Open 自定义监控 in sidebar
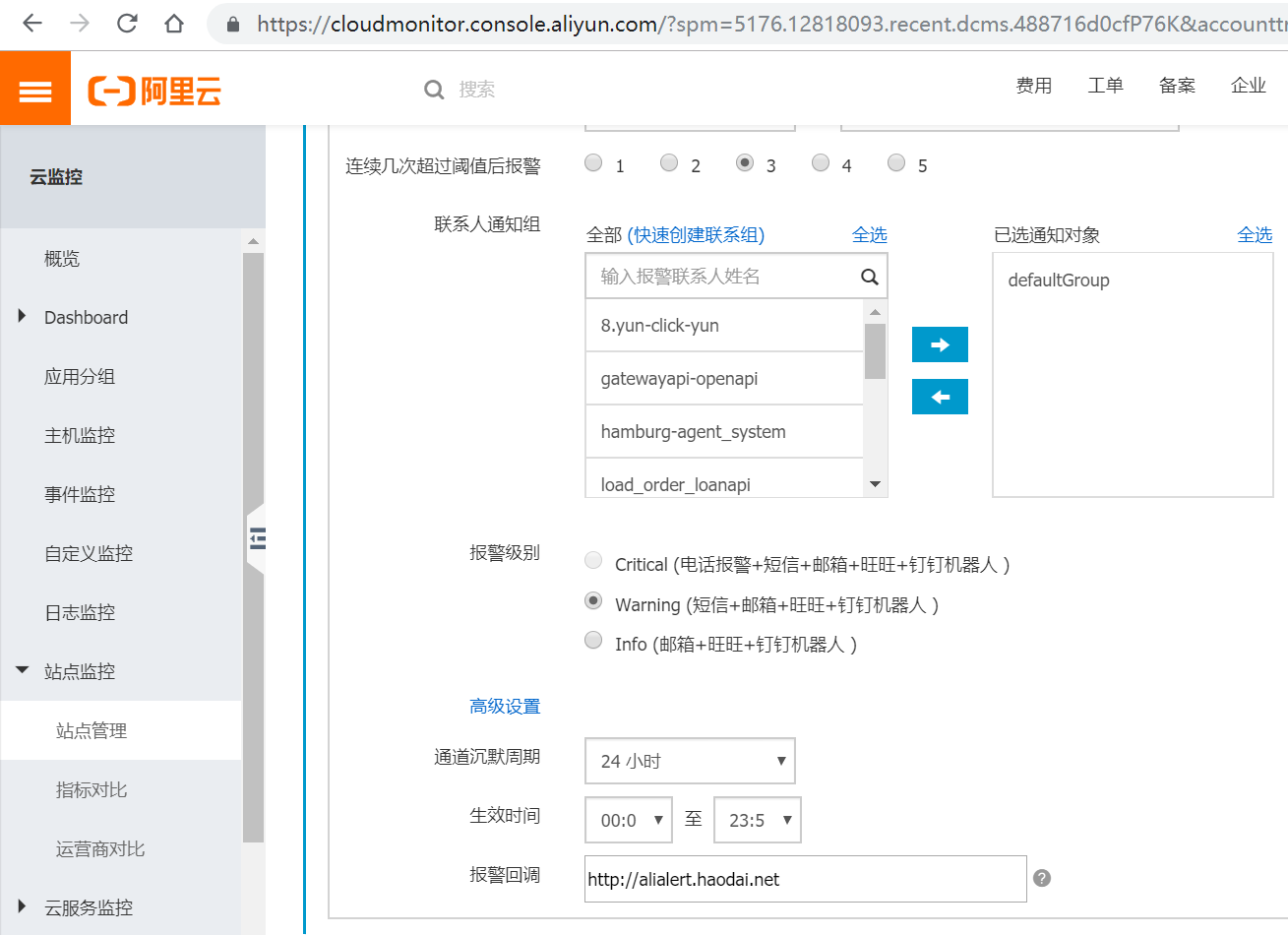Viewport: 1288px width, 935px height. pyautogui.click(x=89, y=553)
